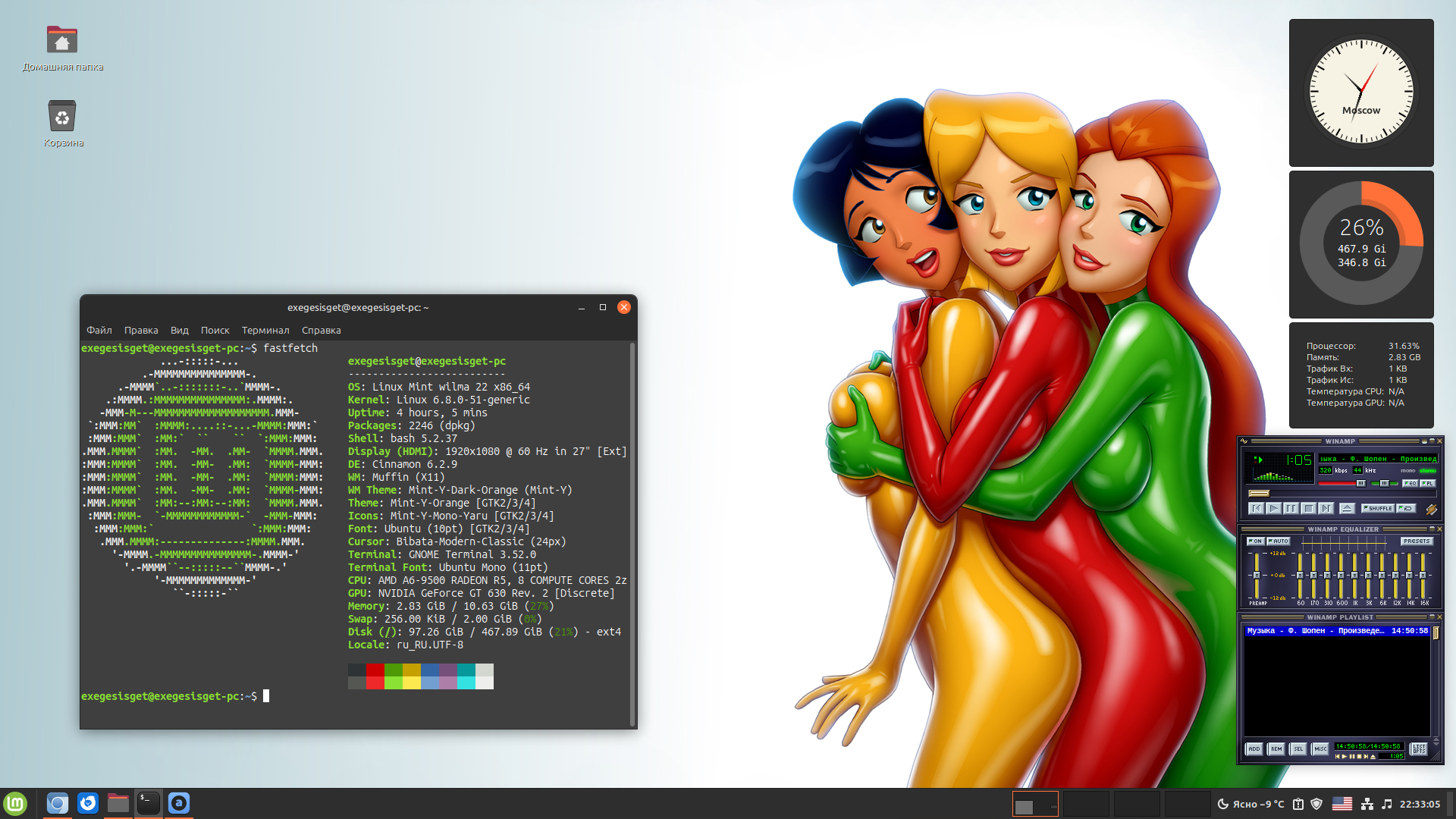Open the playlist REM menu

pyautogui.click(x=1276, y=748)
